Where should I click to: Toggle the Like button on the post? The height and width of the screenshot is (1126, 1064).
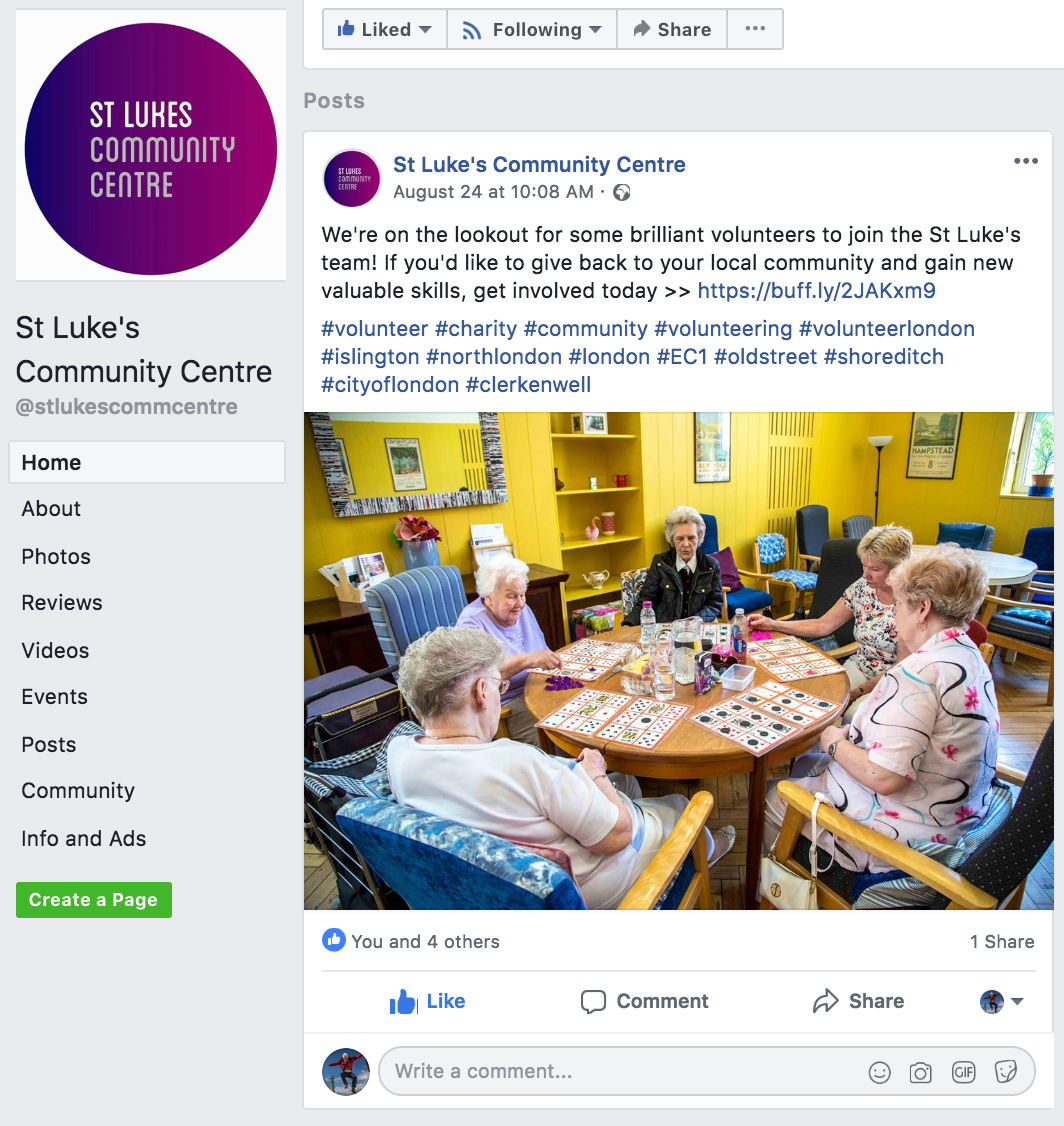point(427,1001)
